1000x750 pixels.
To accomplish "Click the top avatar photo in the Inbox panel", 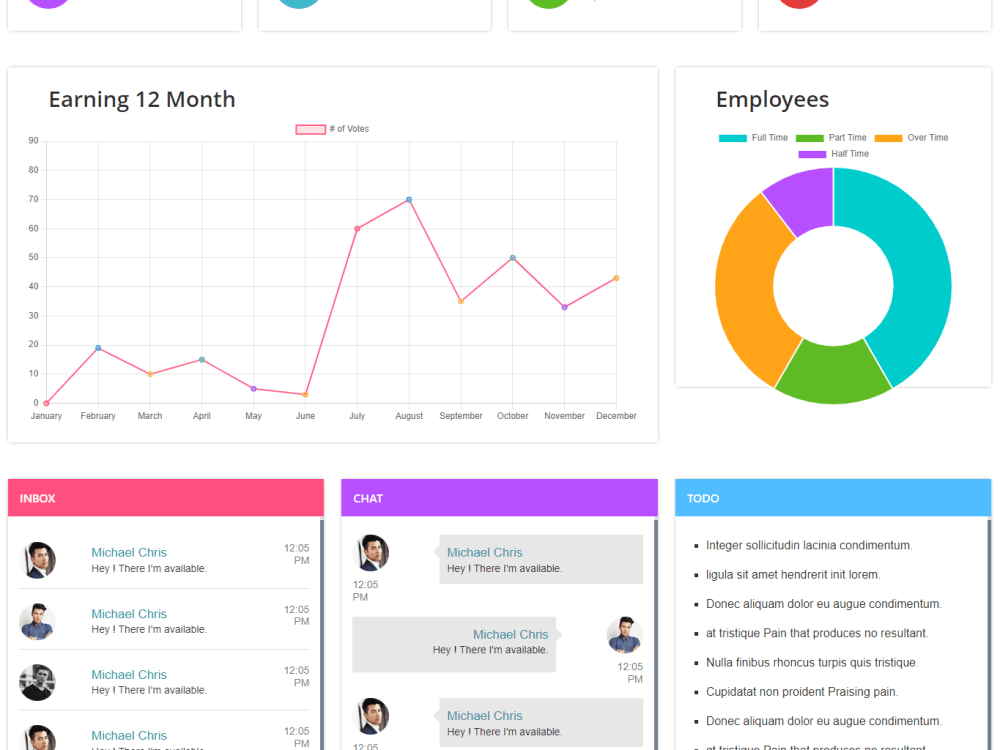I will pyautogui.click(x=38, y=559).
